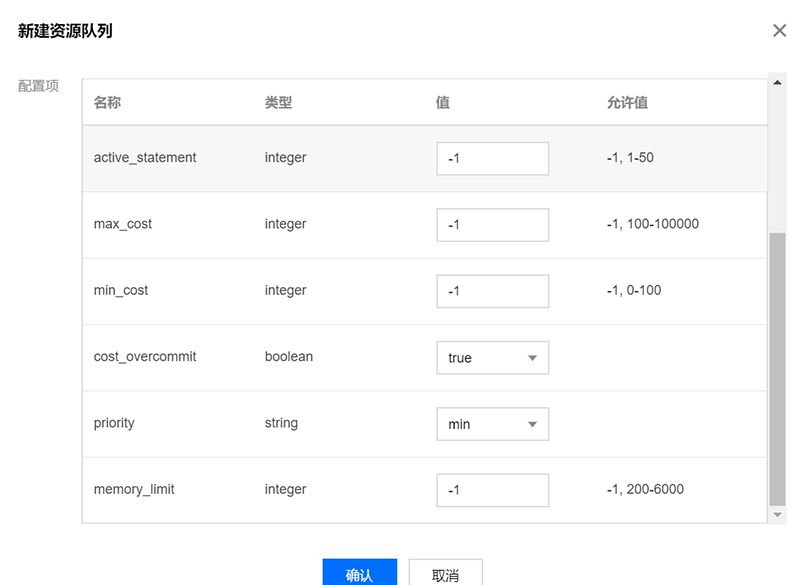Viewport: 802px width, 585px height.
Task: Click the integer type of memory_limit
Action: [285, 490]
